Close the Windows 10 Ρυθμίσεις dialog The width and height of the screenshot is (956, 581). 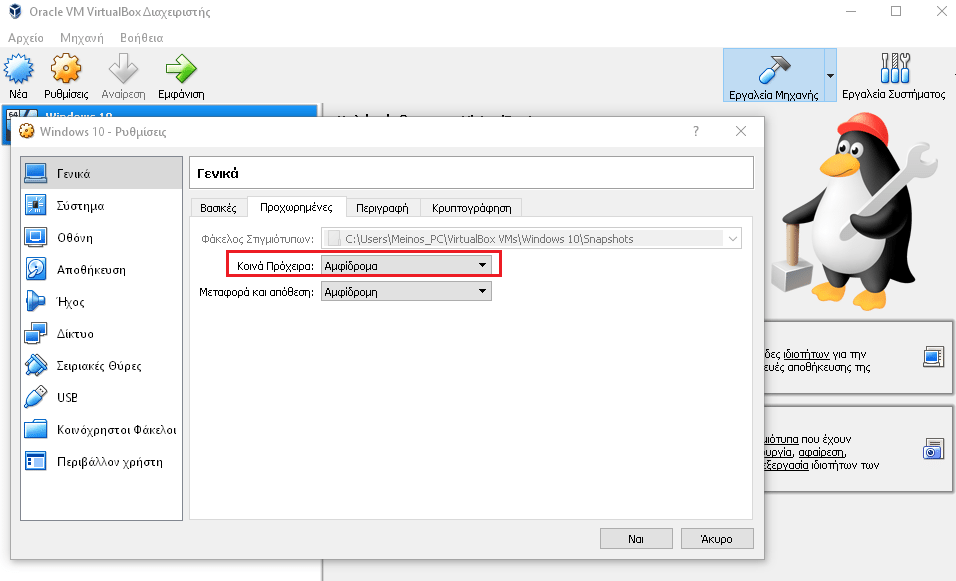(x=741, y=131)
